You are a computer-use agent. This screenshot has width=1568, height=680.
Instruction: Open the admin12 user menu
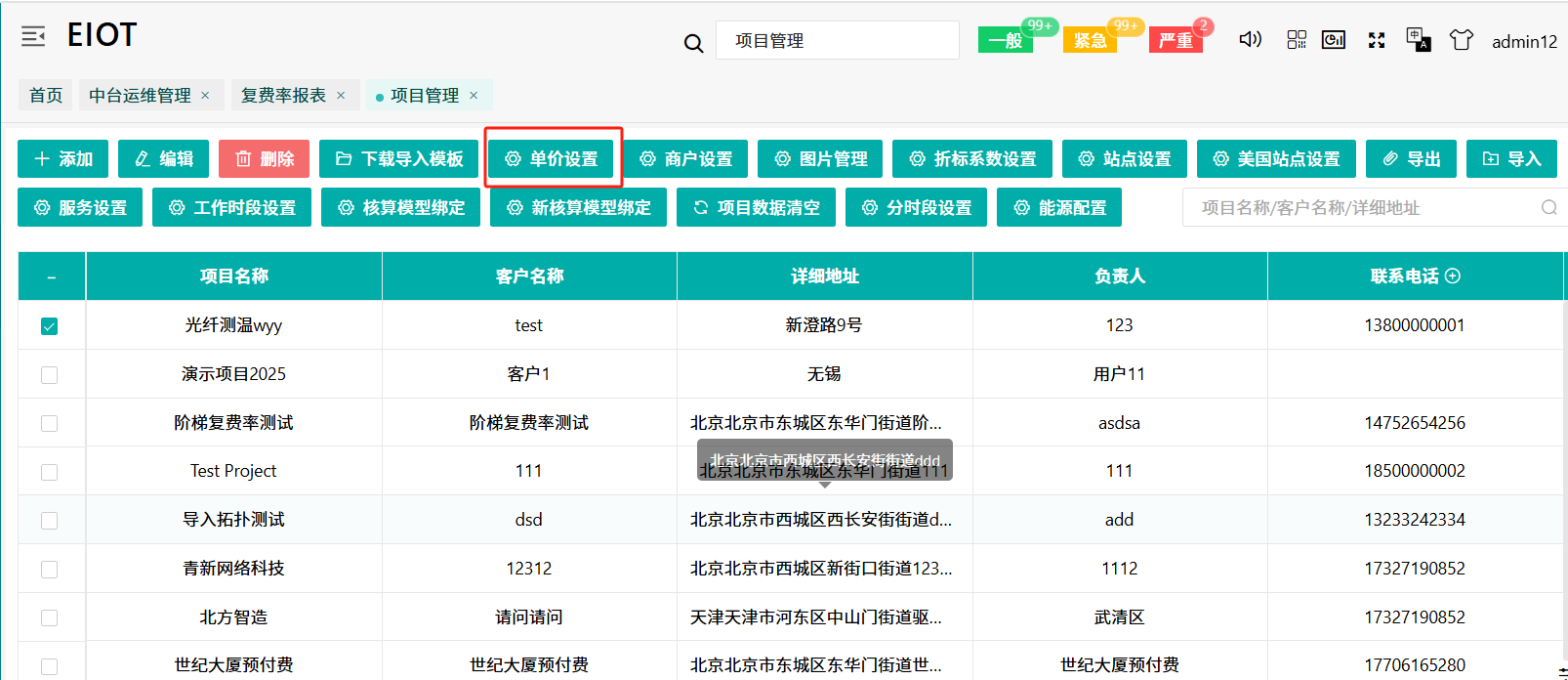pyautogui.click(x=1524, y=41)
